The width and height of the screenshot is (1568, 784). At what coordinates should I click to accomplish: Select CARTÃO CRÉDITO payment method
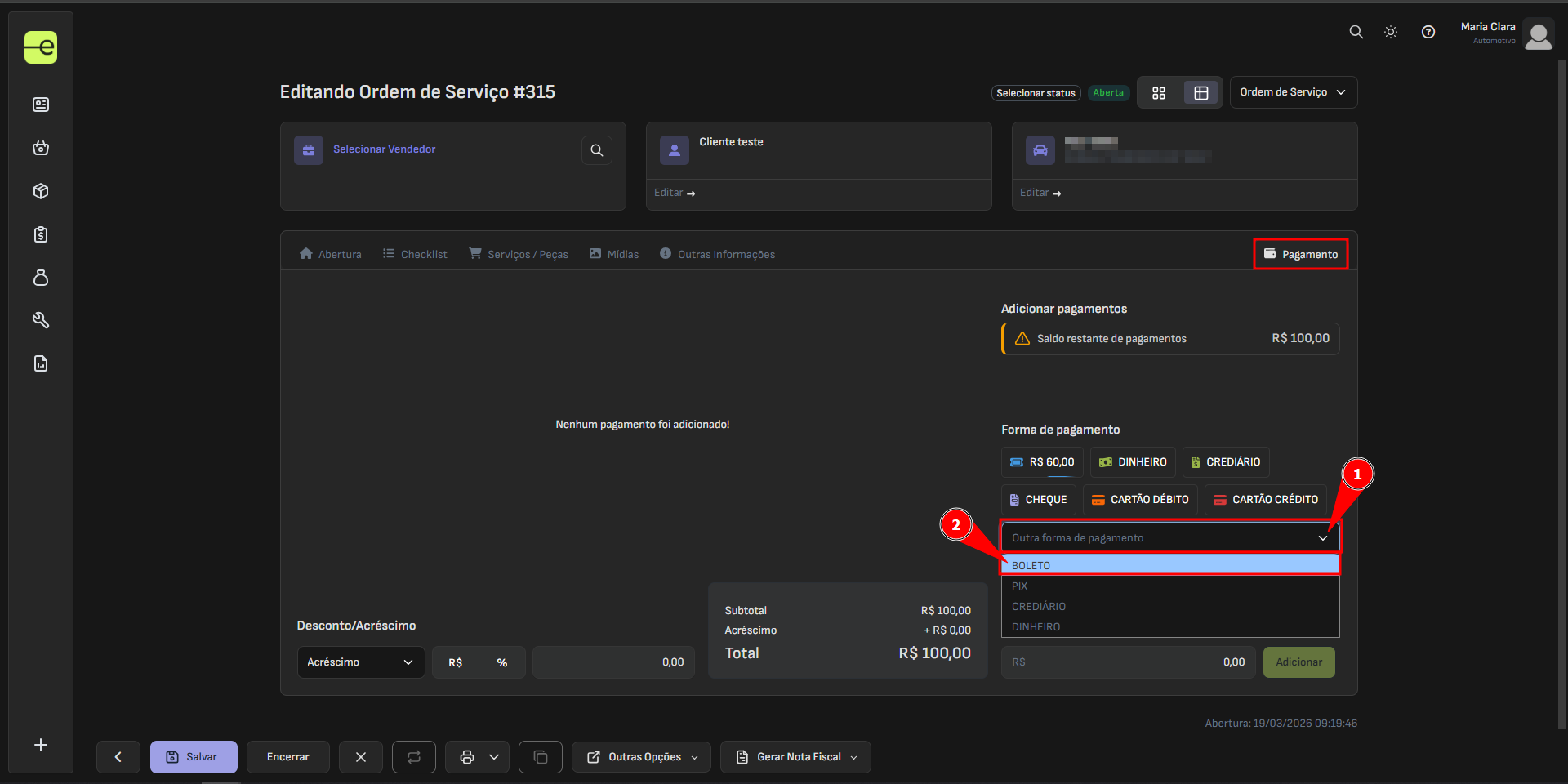point(1265,499)
